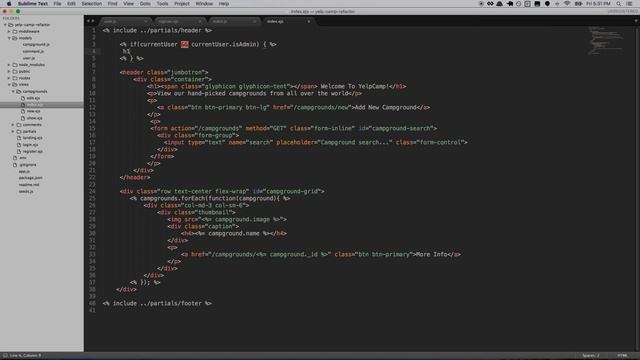
Task: Close the register.ejs tab
Action: [200, 21]
